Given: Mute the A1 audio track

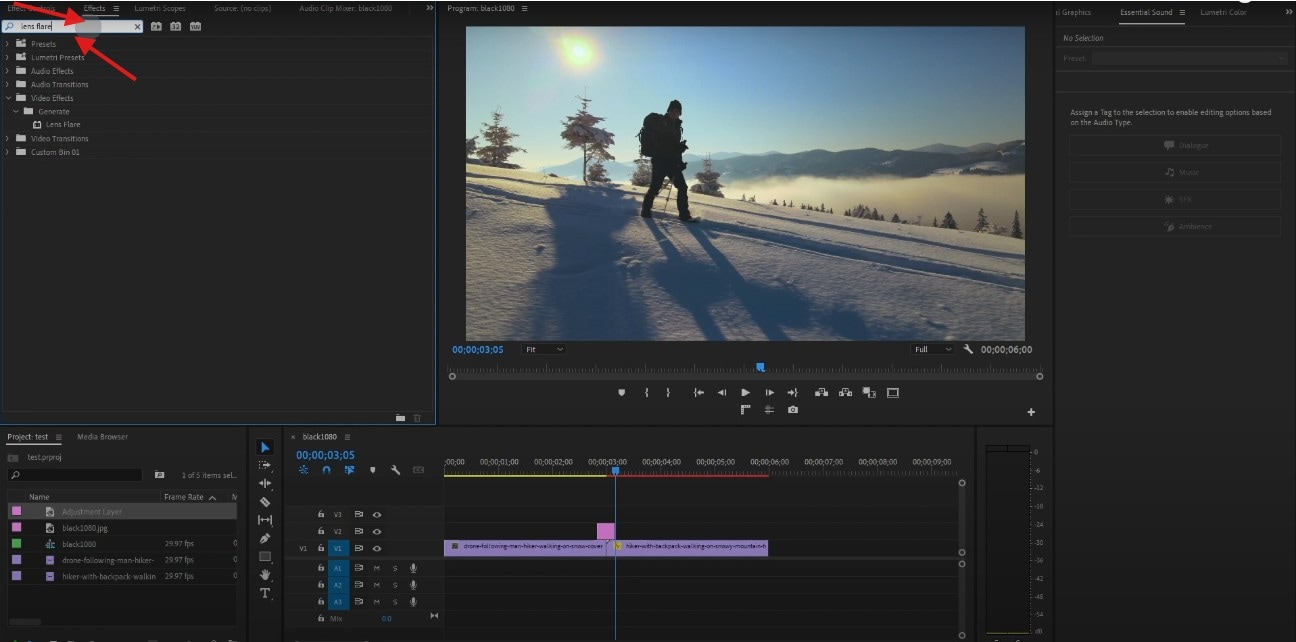Looking at the screenshot, I should pyautogui.click(x=375, y=567).
